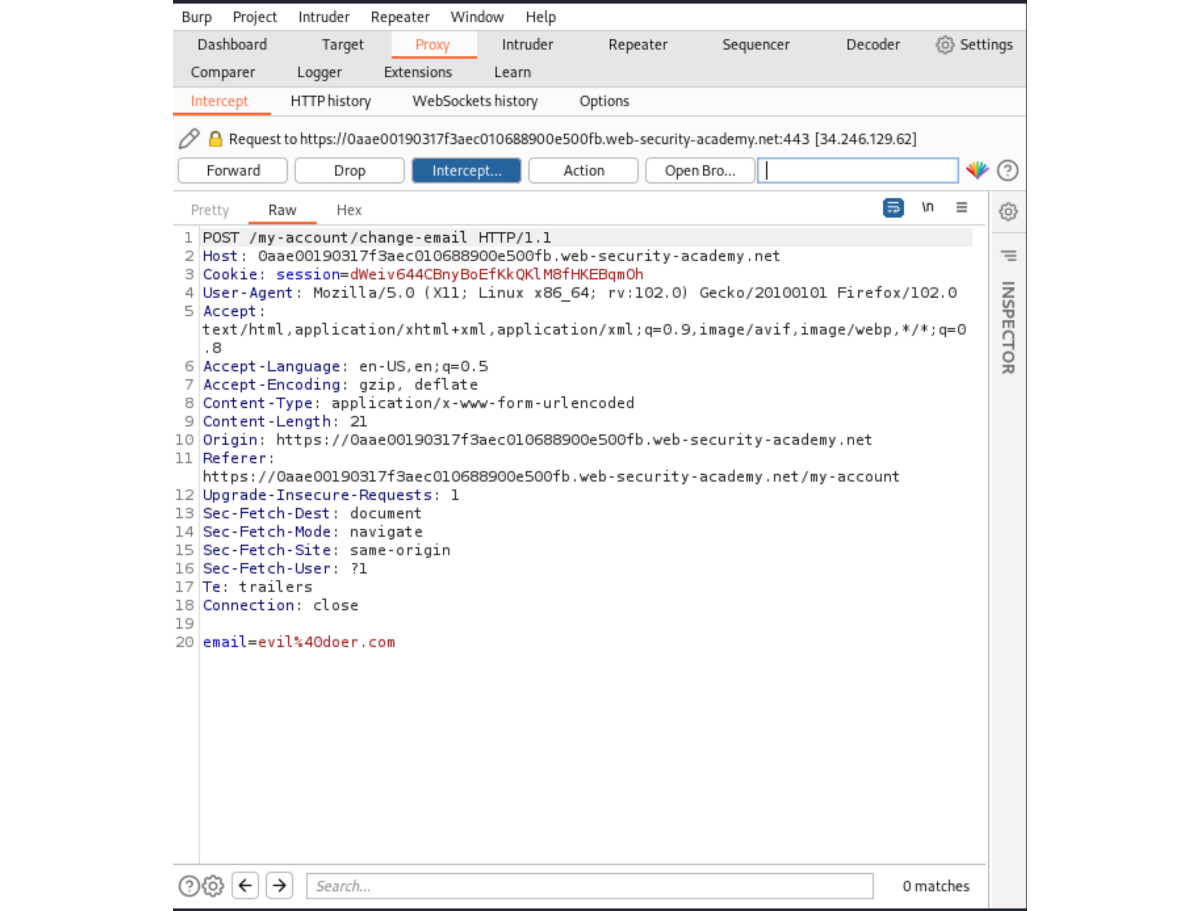
Task: Toggle the word wrap icon in editor toolbar
Action: point(893,208)
